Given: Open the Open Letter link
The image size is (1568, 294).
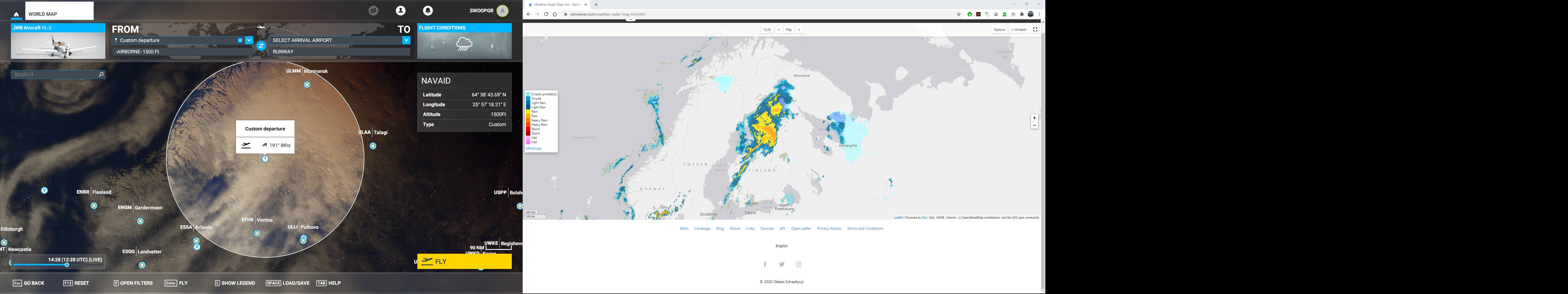Looking at the screenshot, I should (801, 229).
